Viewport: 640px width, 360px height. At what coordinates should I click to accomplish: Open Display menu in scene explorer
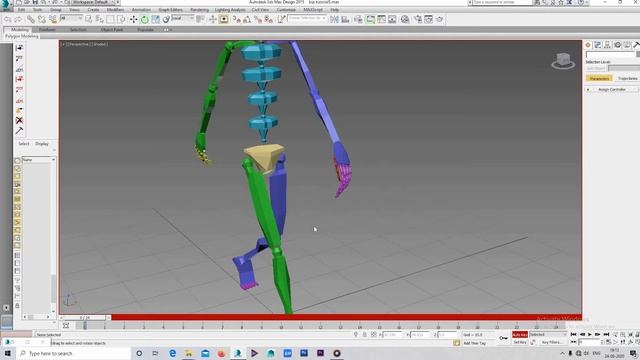tap(42, 144)
